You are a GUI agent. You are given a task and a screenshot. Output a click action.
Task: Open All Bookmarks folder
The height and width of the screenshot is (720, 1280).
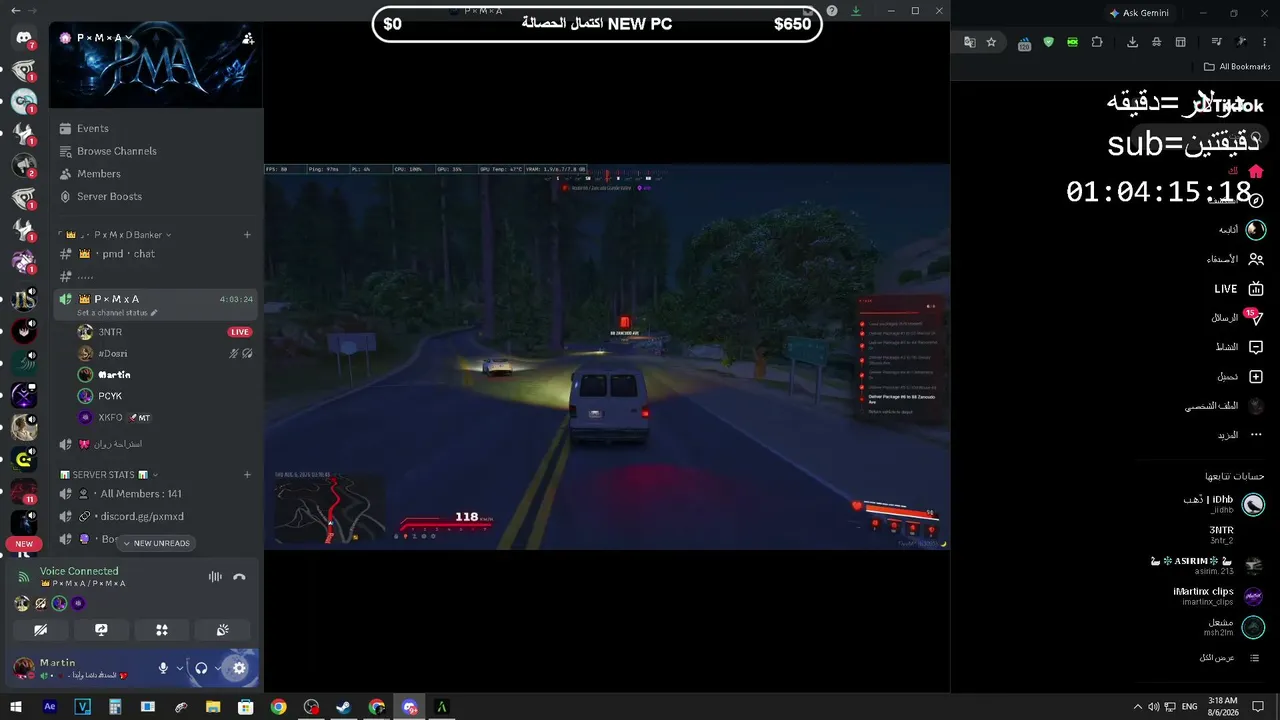[1237, 67]
